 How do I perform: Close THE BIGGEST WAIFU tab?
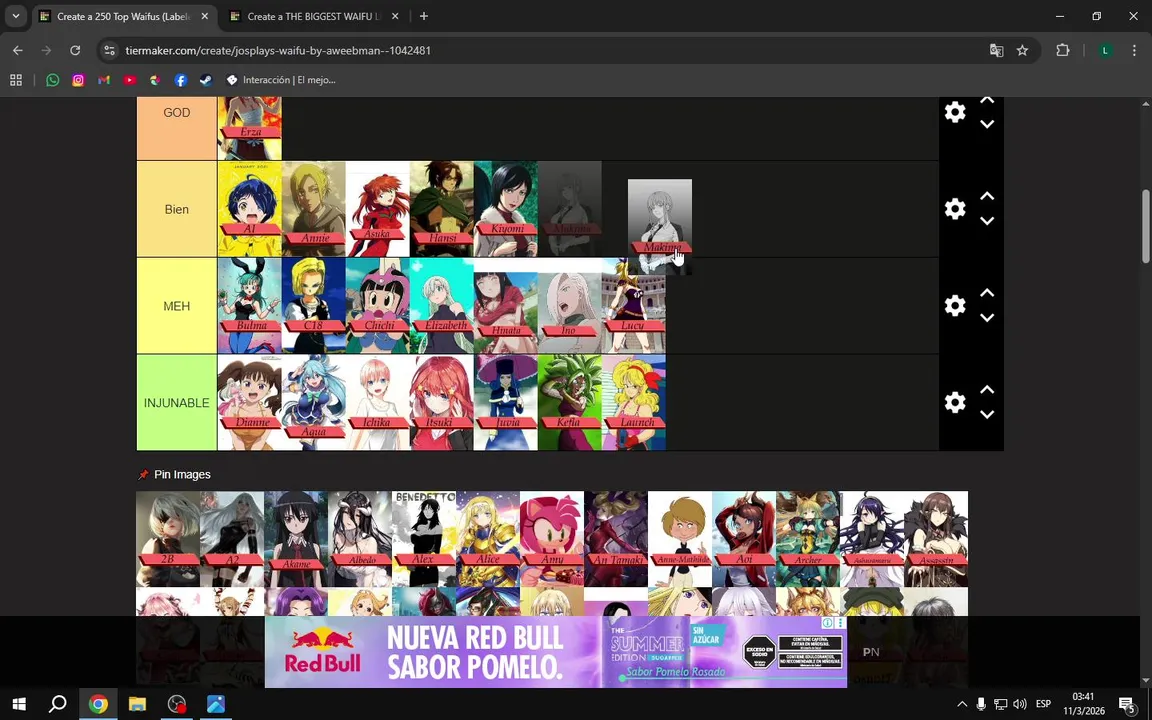395,16
